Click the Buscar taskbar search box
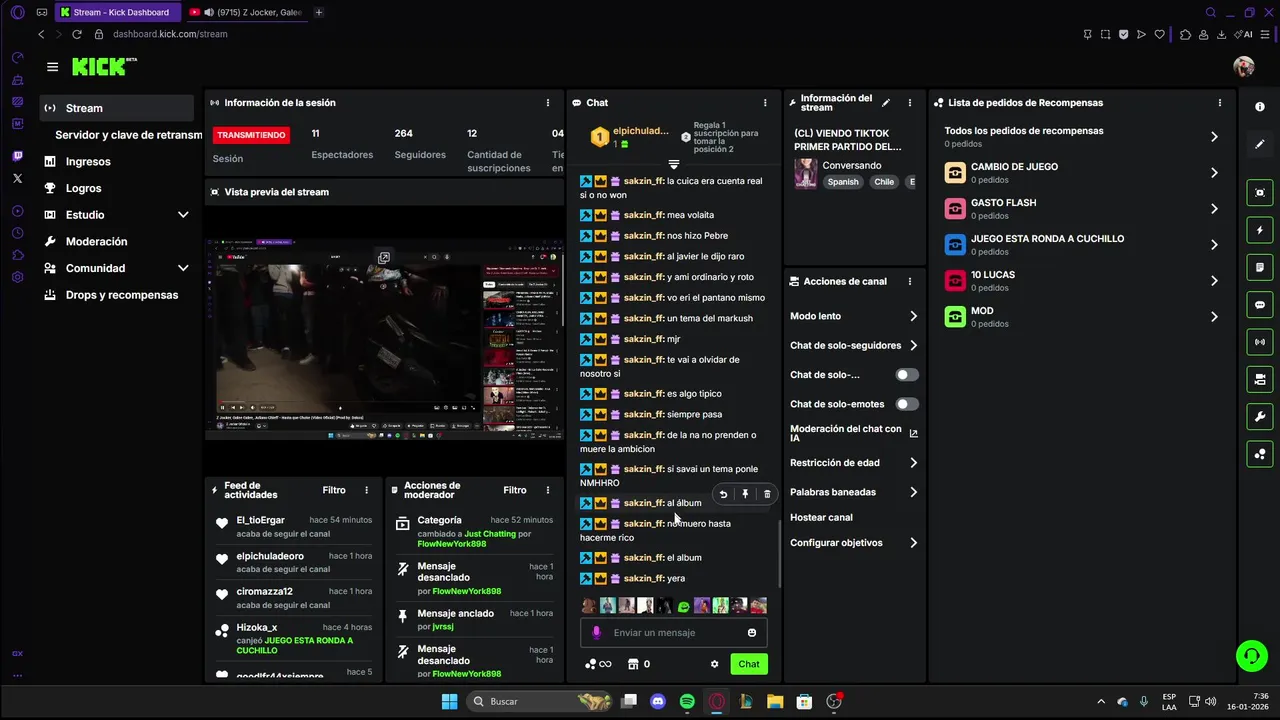Viewport: 1280px width, 720px height. click(x=540, y=702)
